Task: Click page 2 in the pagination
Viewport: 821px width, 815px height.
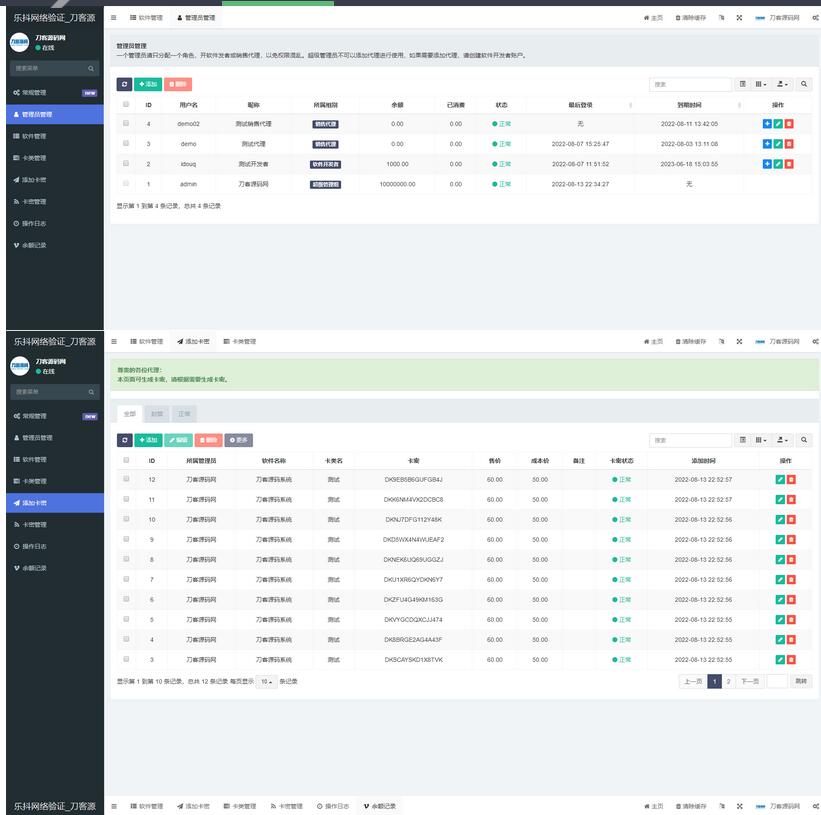Action: 728,681
